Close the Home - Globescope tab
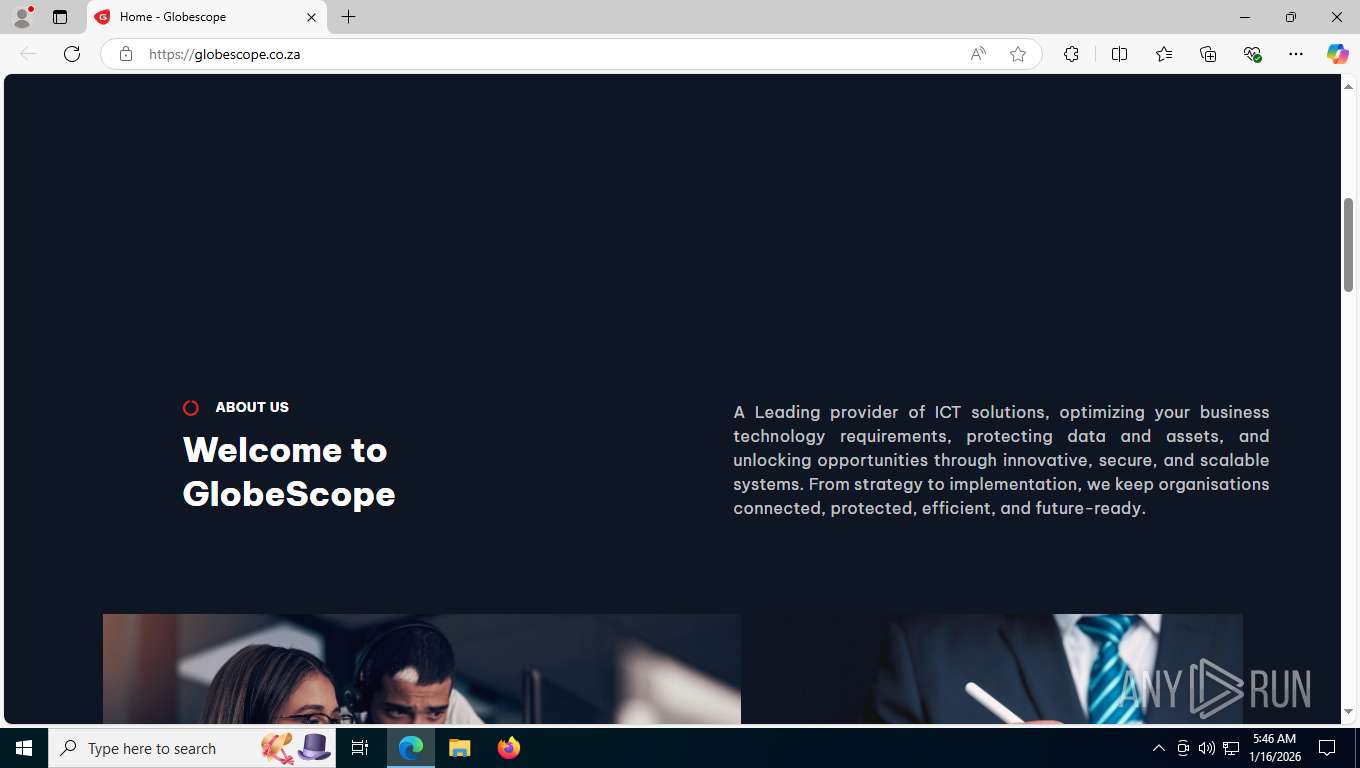 click(x=311, y=17)
